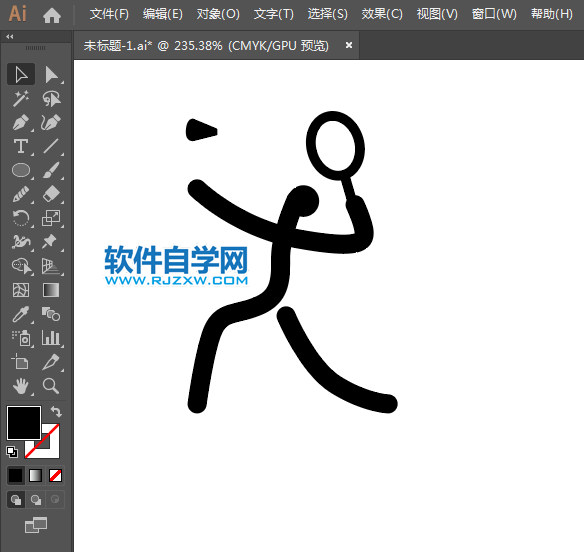
Task: Enable Draw Inside mode
Action: click(x=55, y=499)
